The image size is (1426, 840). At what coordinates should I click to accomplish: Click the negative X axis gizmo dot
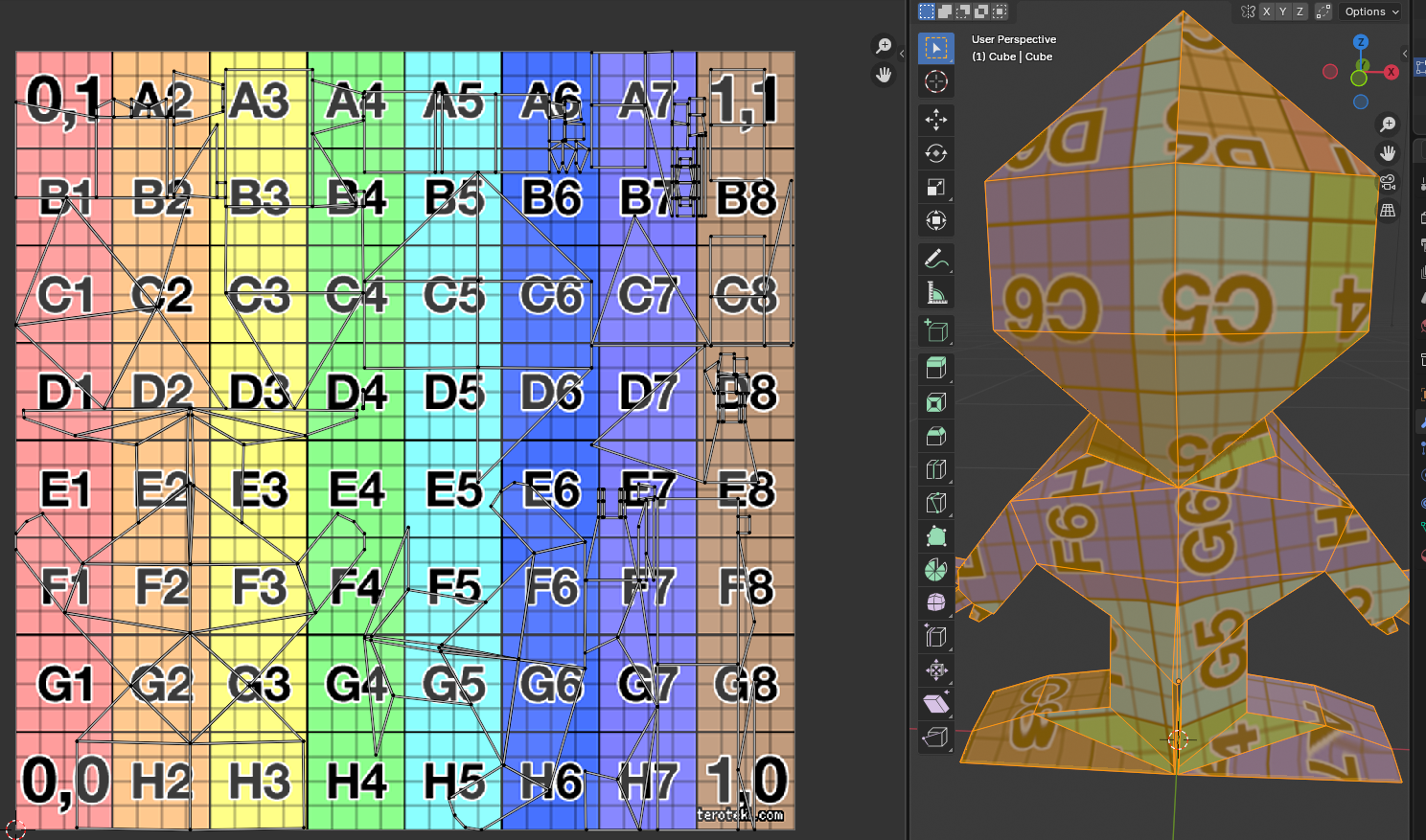coord(1330,72)
